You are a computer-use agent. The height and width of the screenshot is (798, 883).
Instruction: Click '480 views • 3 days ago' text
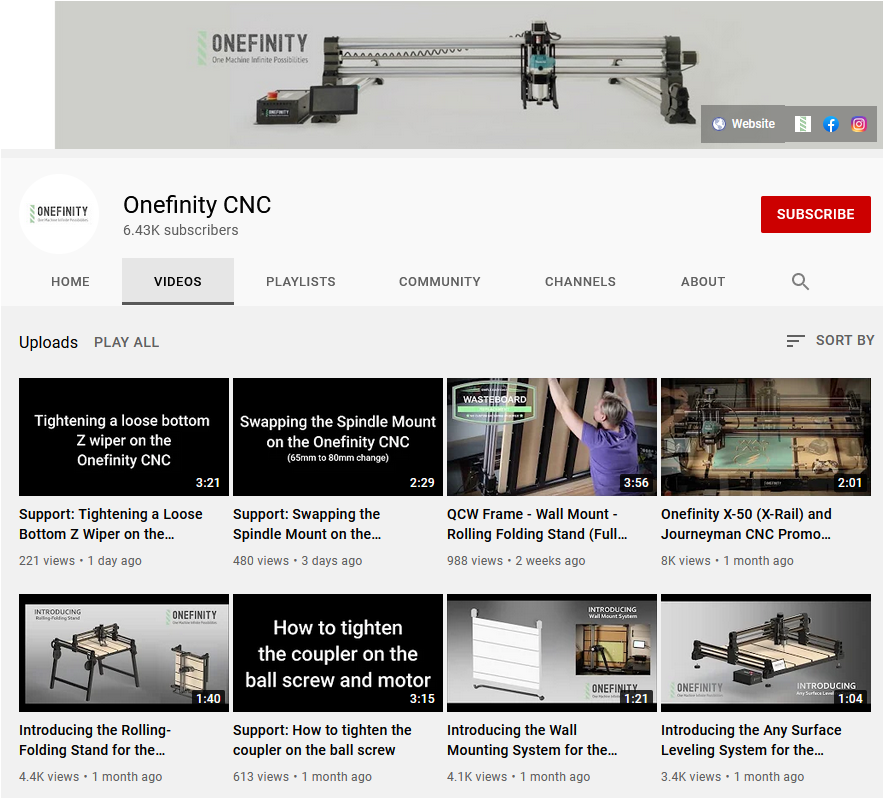click(x=297, y=561)
